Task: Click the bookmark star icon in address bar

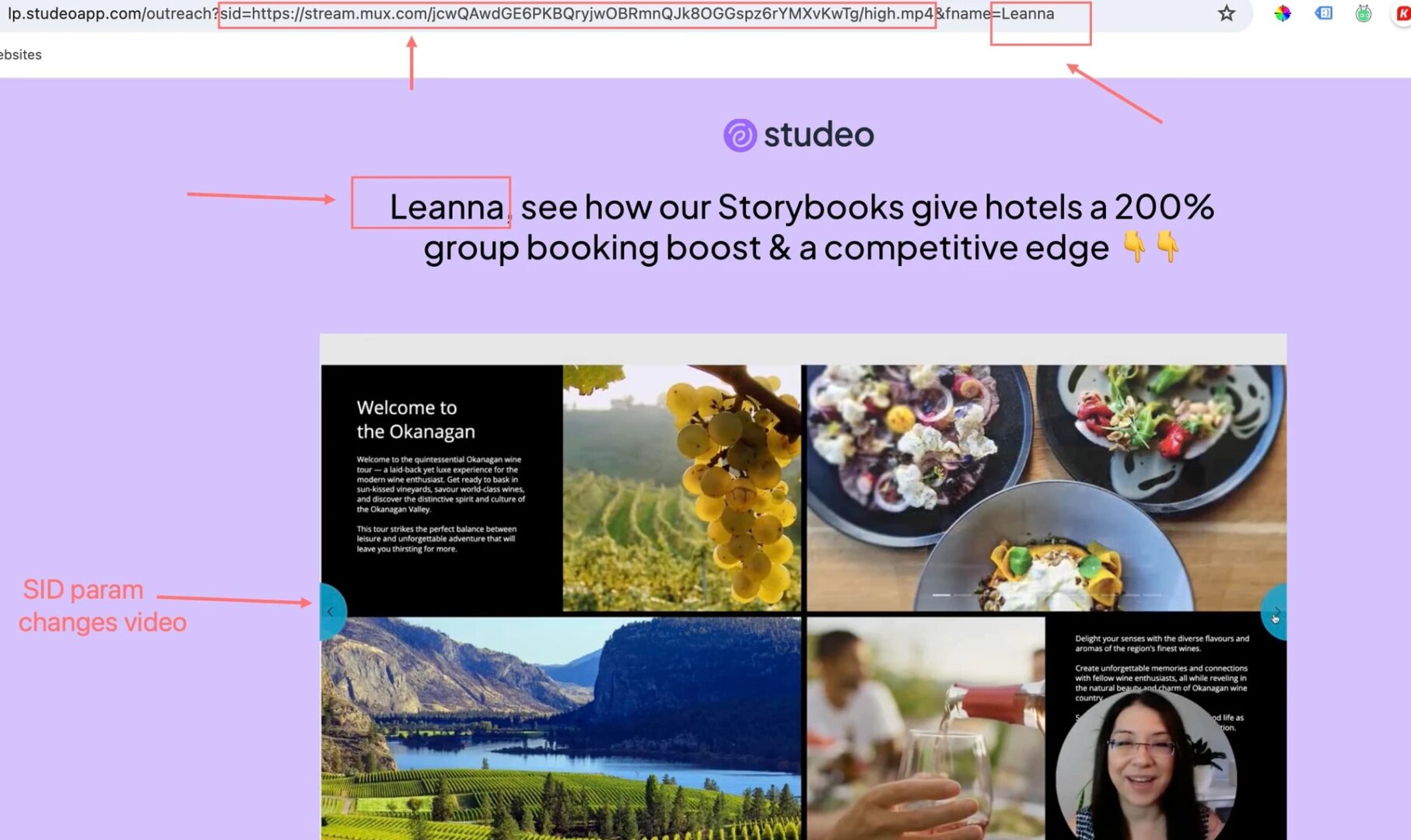Action: pos(1227,14)
